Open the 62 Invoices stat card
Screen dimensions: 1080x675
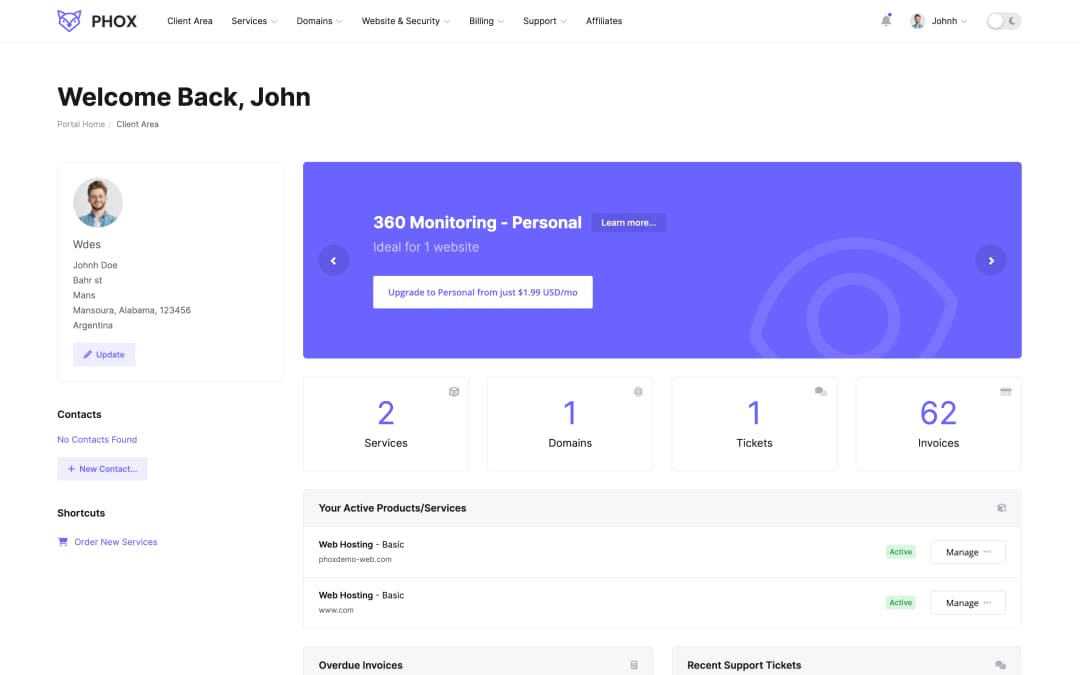pos(938,424)
